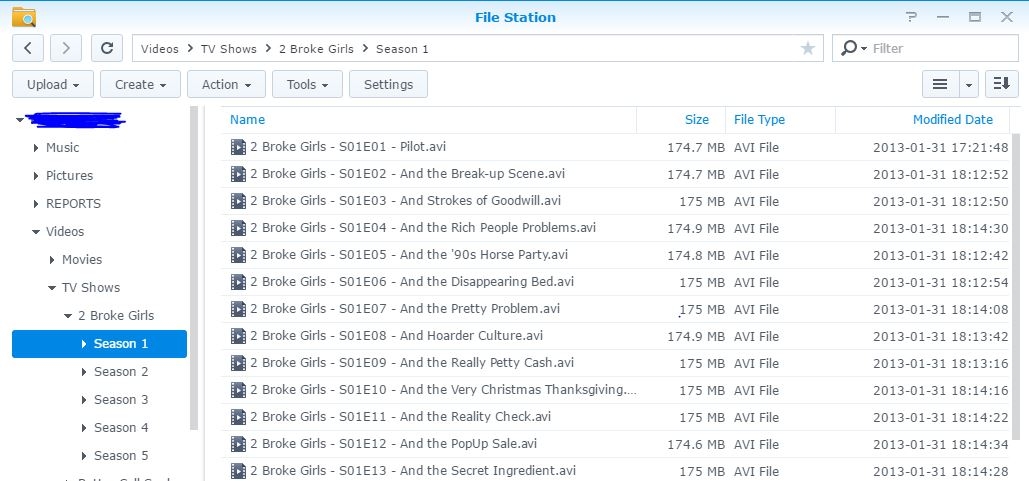Open the Upload dropdown menu
The height and width of the screenshot is (481, 1029).
pos(53,84)
